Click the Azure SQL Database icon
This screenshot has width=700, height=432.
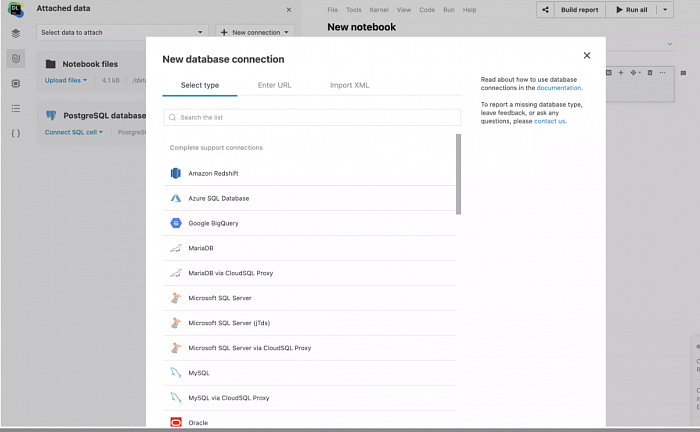pos(176,198)
